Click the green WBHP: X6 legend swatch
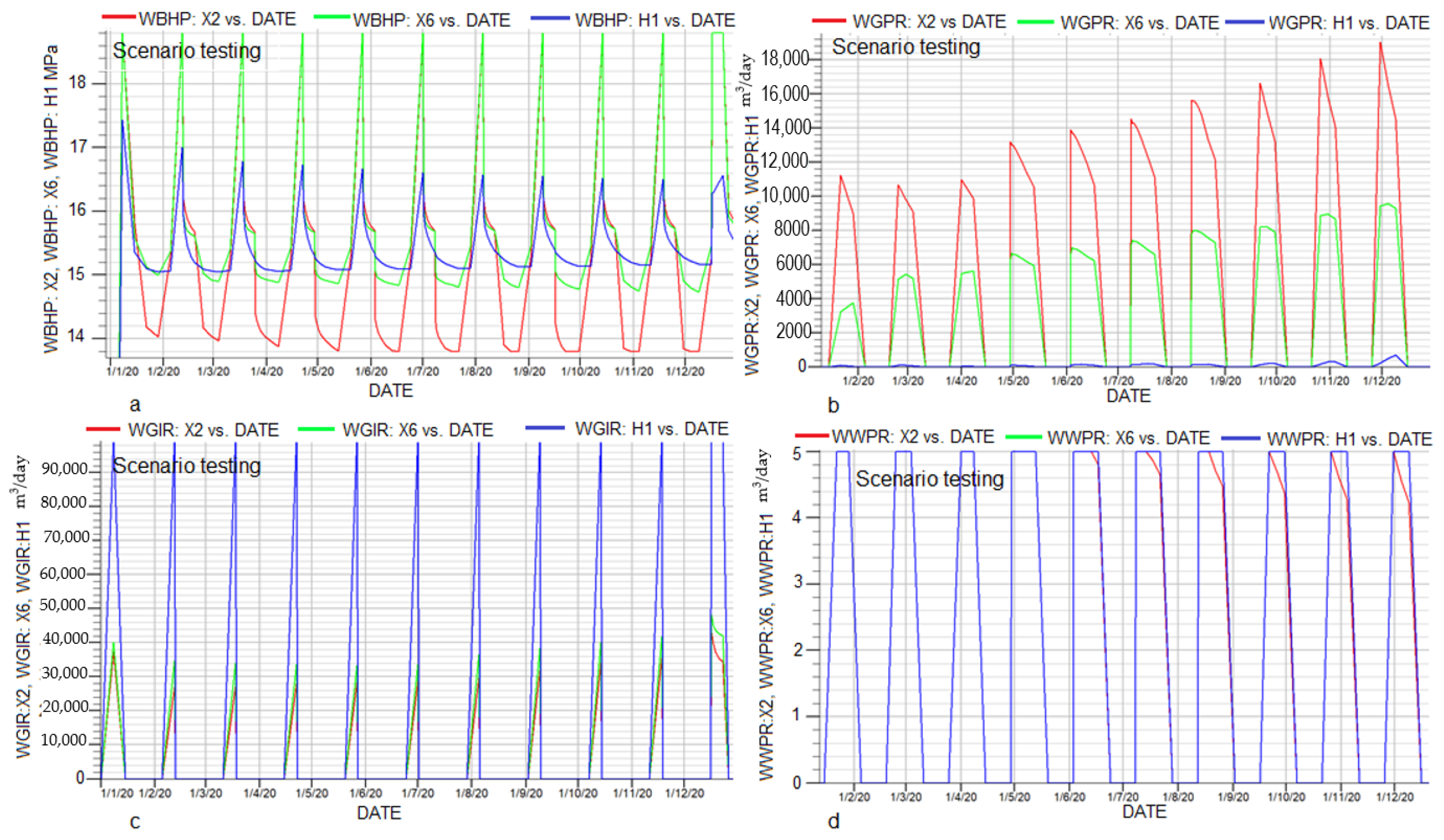Viewport: 1444px width, 840px height. (x=332, y=17)
